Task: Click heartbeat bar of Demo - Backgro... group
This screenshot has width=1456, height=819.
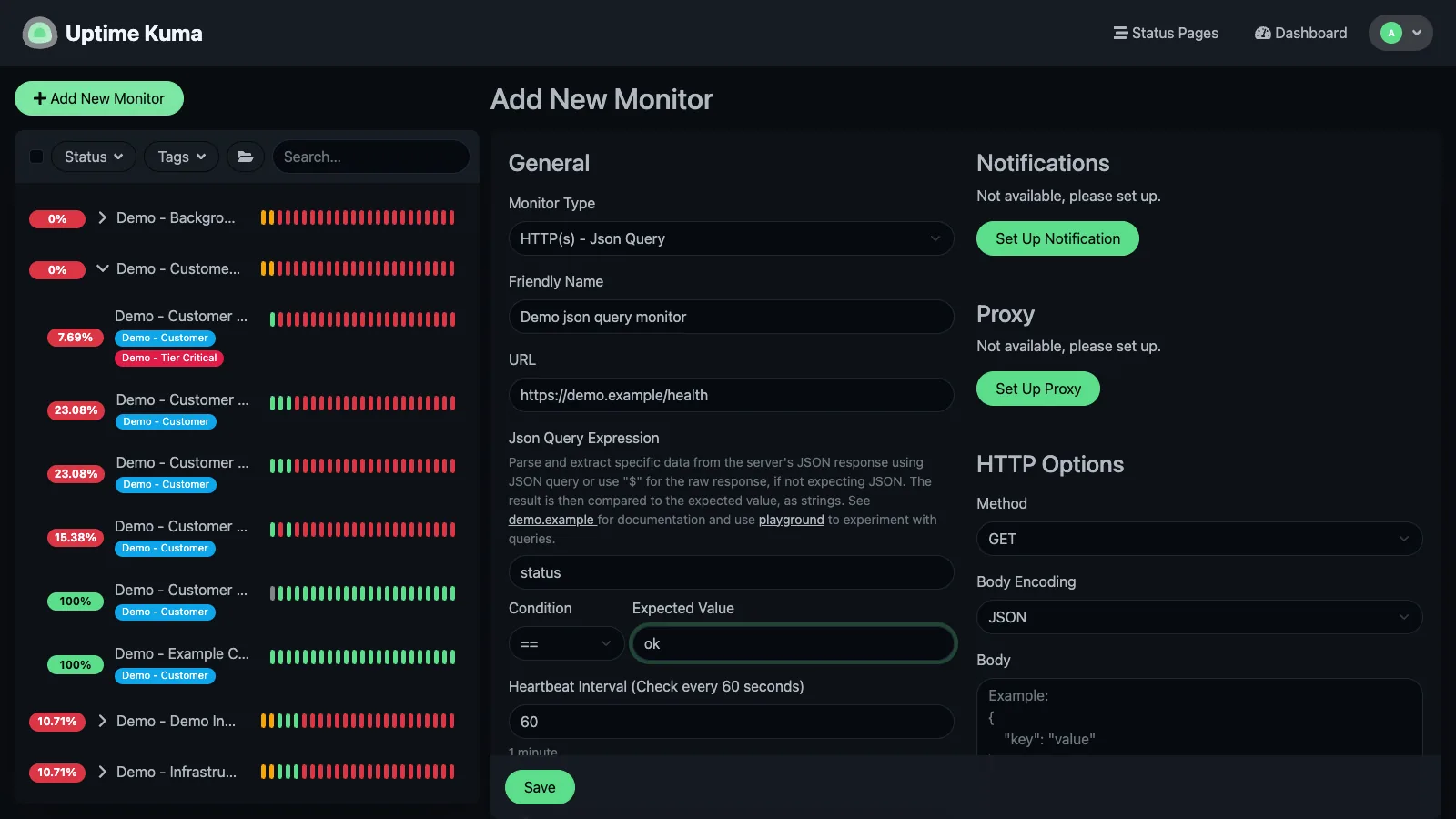Action: pos(358,217)
